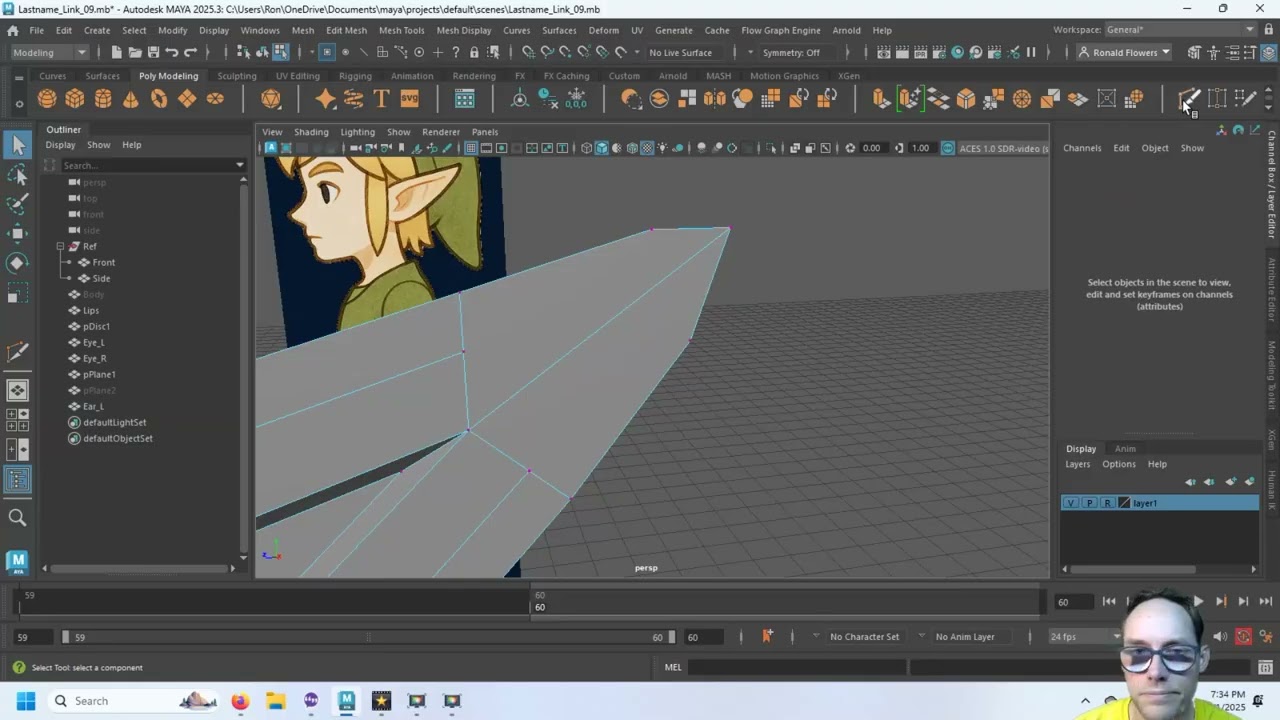Switch to the UV Editing shelf tab
The image size is (1280, 720).
pos(298,76)
